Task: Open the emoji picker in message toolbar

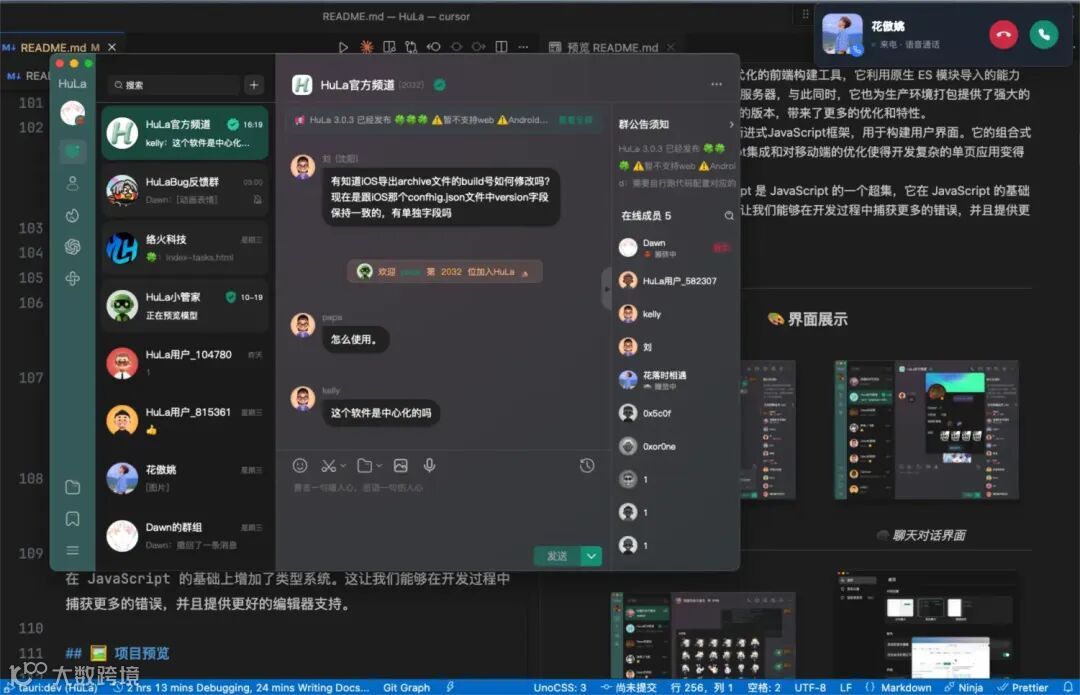Action: point(300,466)
